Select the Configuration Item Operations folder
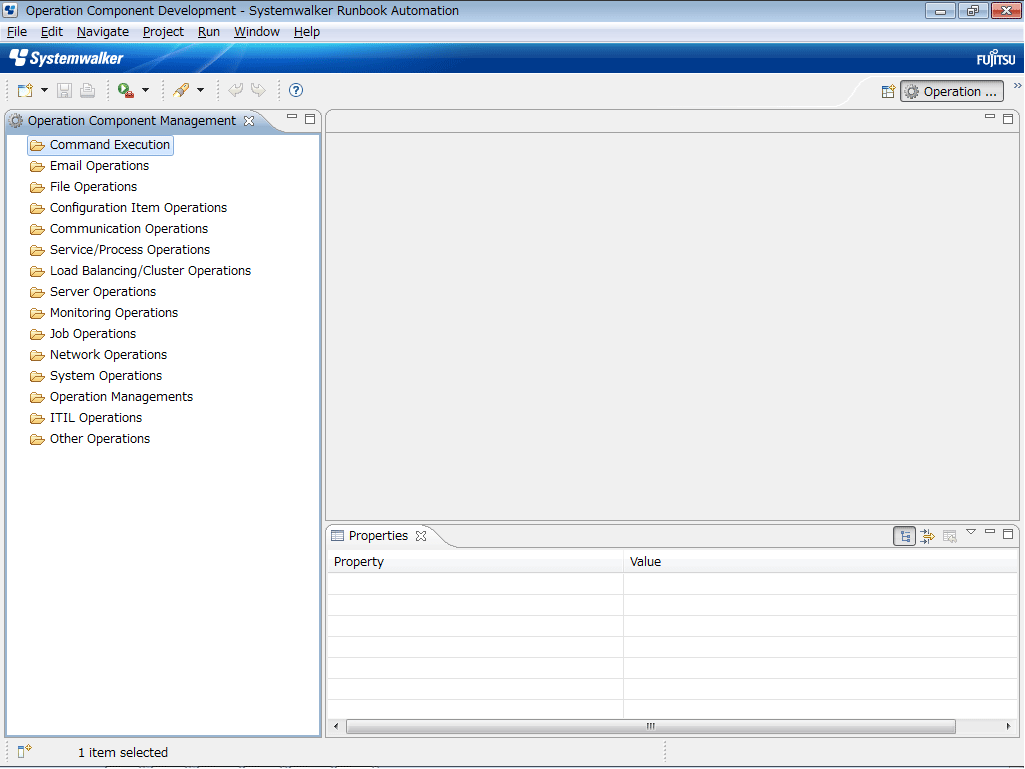 [x=129, y=208]
